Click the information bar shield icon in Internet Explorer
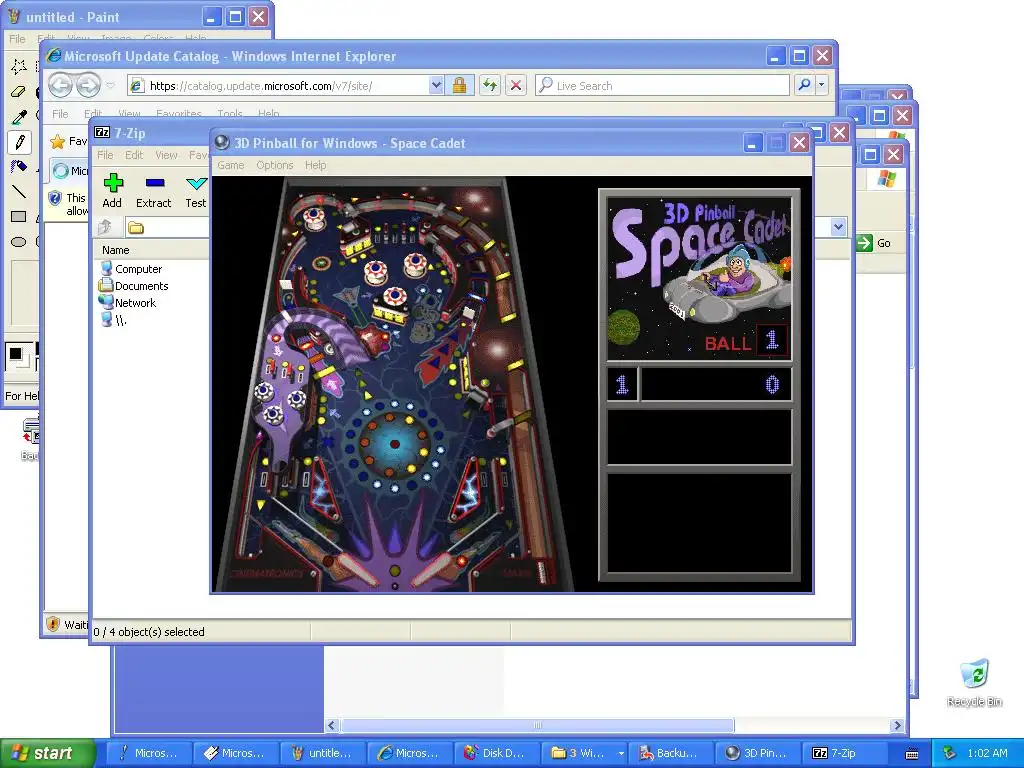Screen dimensions: 1024x768 pyautogui.click(x=56, y=198)
